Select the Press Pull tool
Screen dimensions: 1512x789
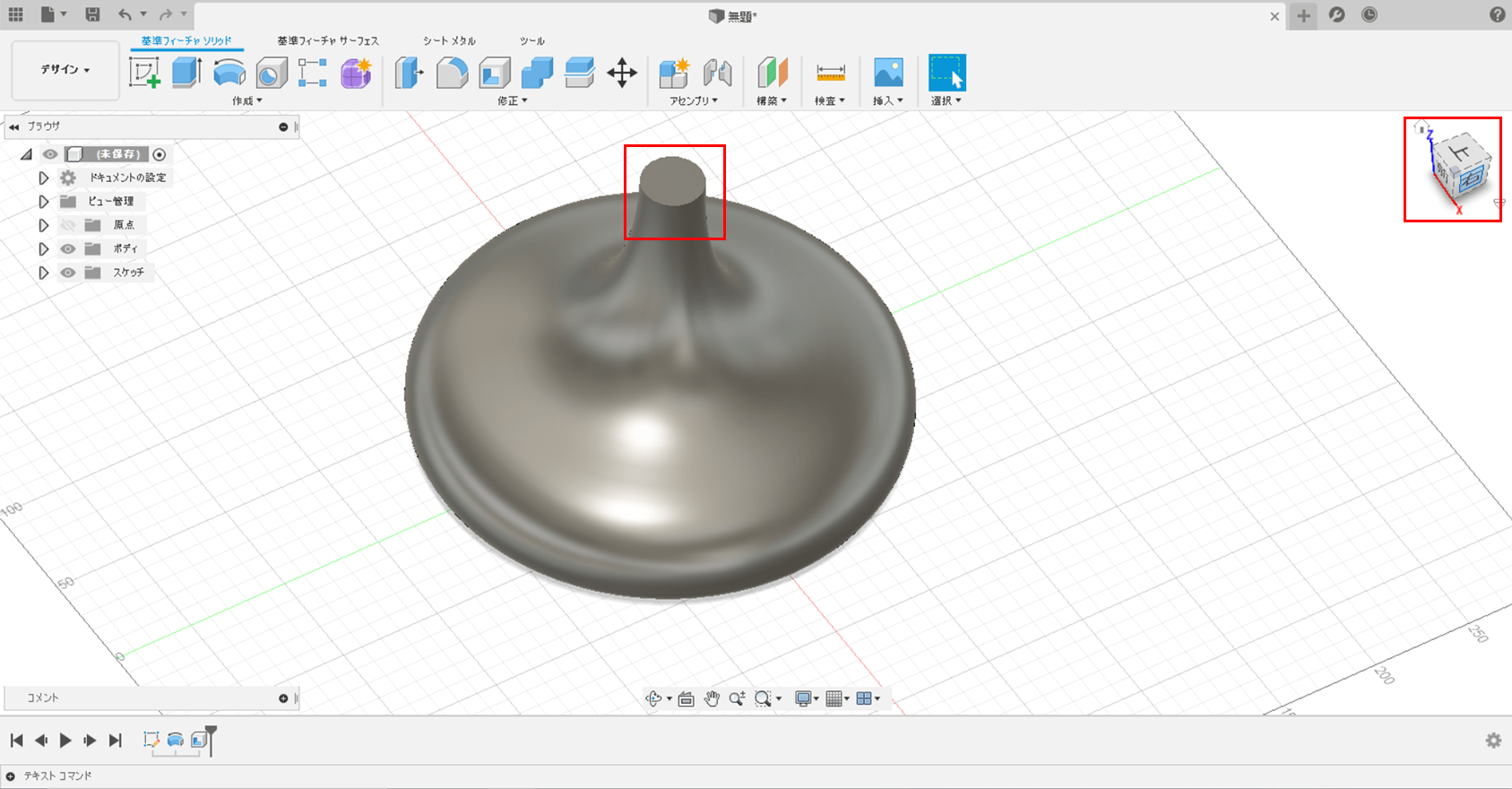coord(409,73)
